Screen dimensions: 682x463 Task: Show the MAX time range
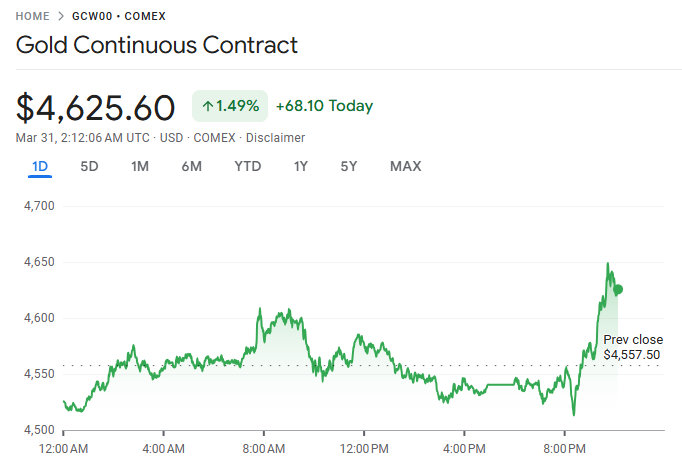point(405,166)
